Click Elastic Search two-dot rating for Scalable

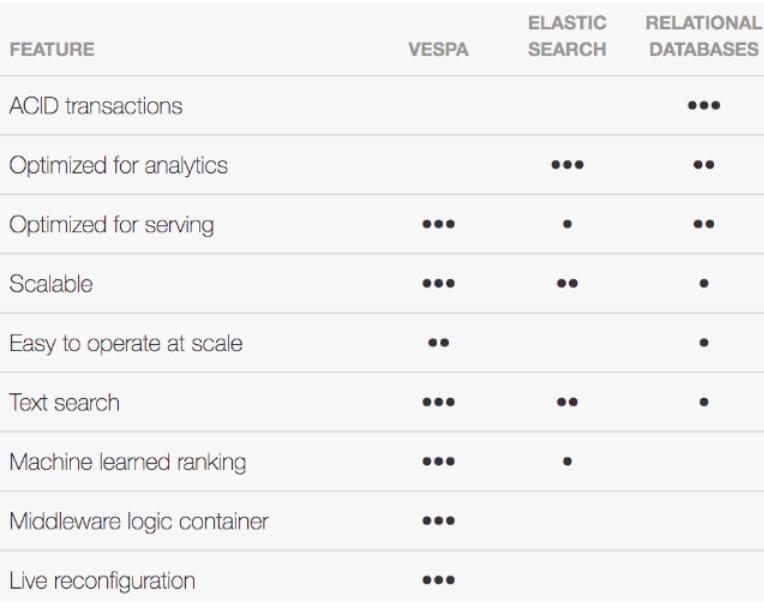[x=567, y=283]
